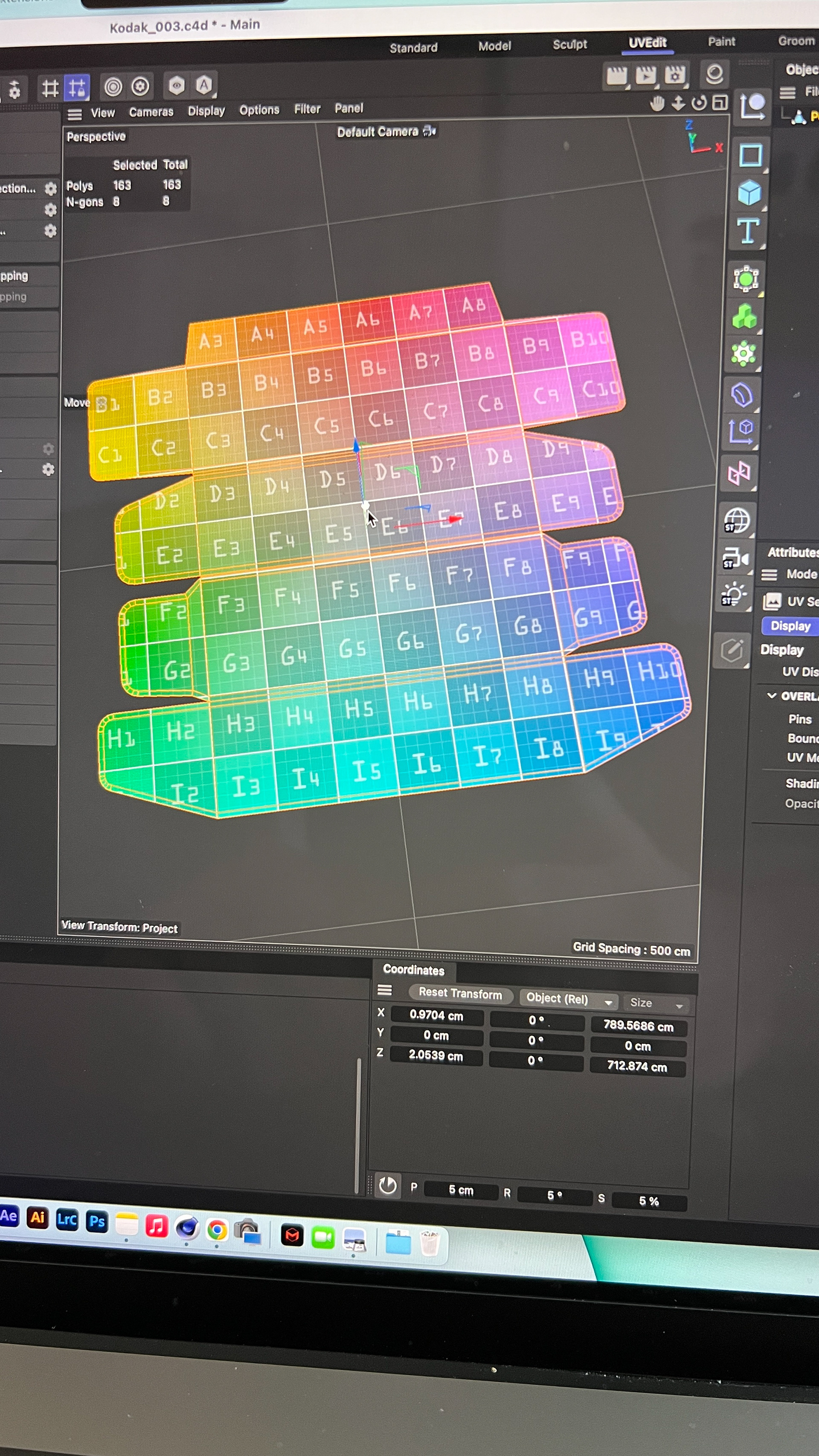Click the green gear effector icon
Viewport: 819px width, 1456px height.
[x=743, y=354]
